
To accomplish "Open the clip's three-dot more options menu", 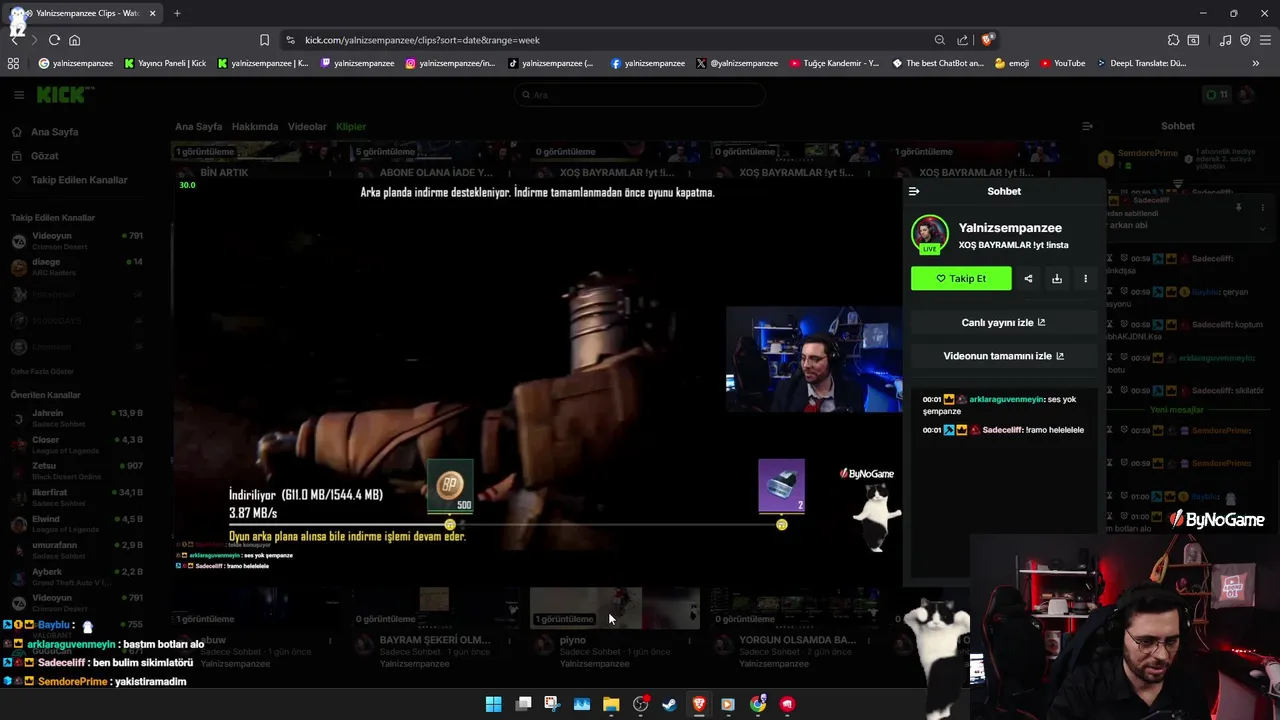I will point(1085,279).
